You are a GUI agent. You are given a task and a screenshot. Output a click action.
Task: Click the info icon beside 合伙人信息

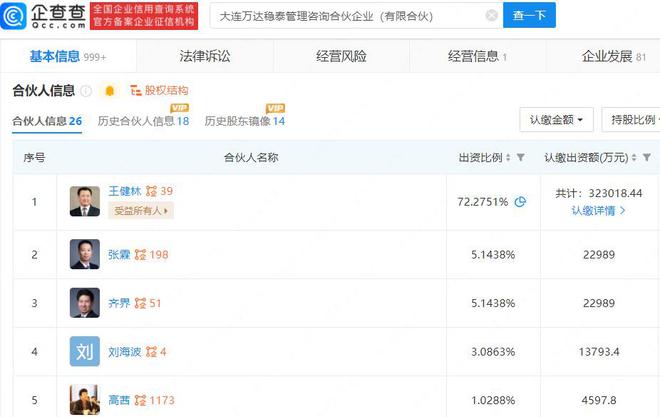pyautogui.click(x=86, y=90)
